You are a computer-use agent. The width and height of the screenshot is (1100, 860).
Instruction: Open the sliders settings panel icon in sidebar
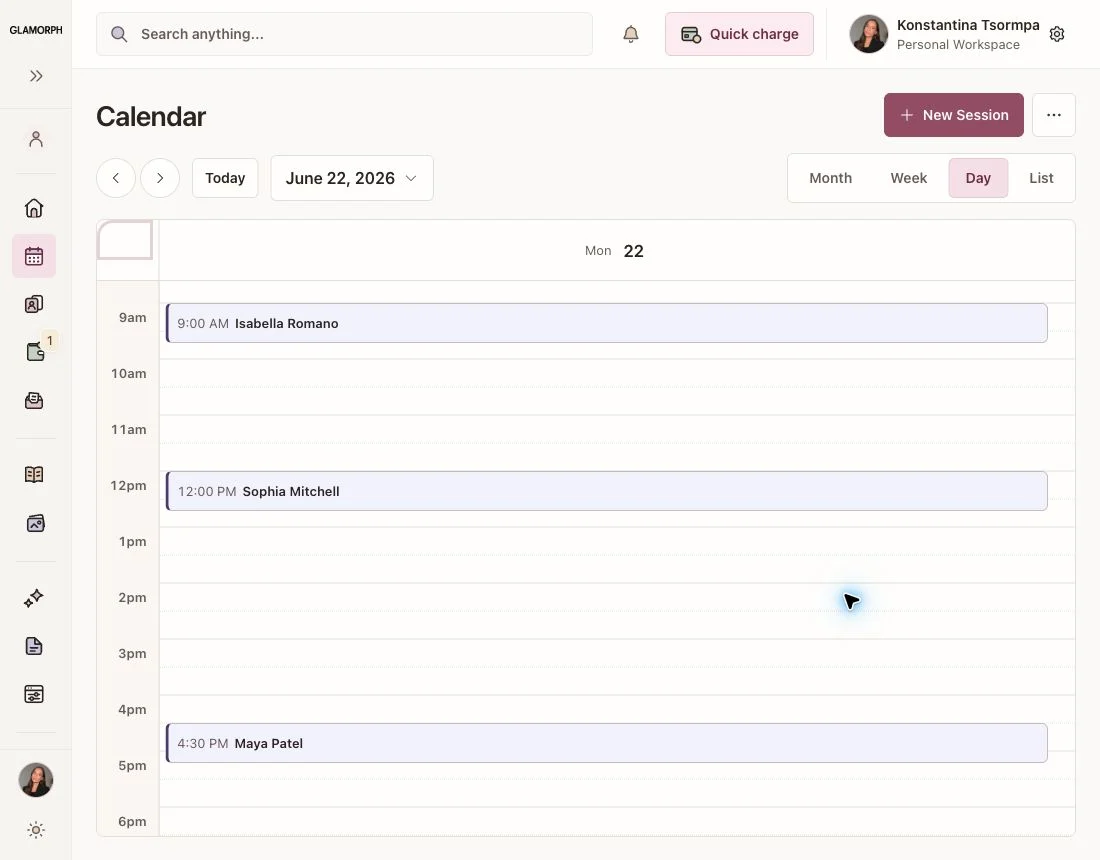point(34,694)
